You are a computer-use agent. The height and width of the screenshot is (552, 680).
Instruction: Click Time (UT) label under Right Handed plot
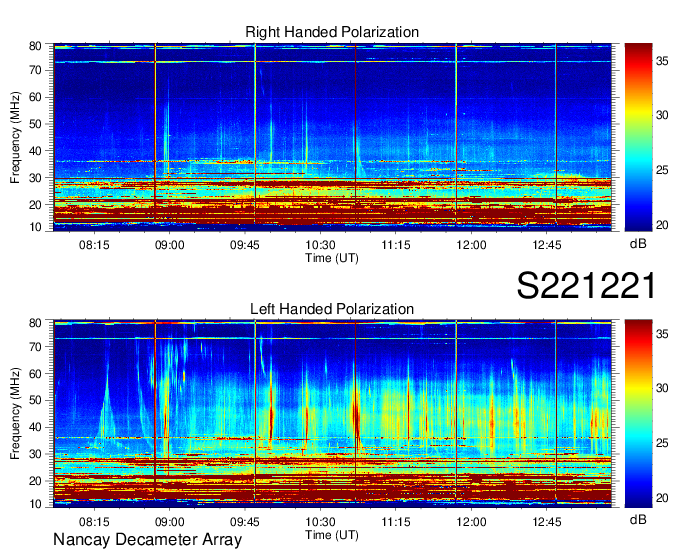point(332,258)
